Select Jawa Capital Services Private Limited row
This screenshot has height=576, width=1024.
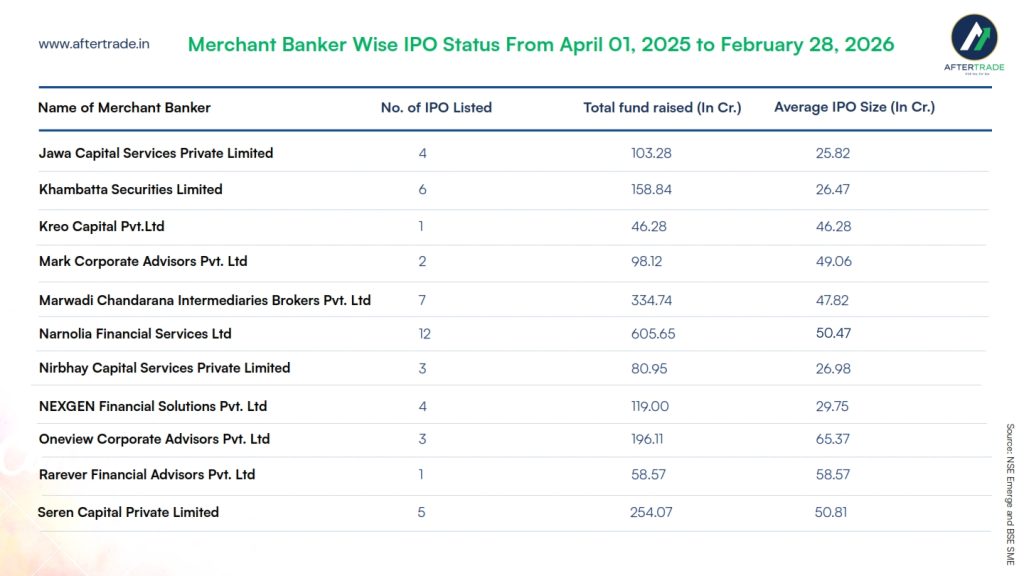click(156, 153)
